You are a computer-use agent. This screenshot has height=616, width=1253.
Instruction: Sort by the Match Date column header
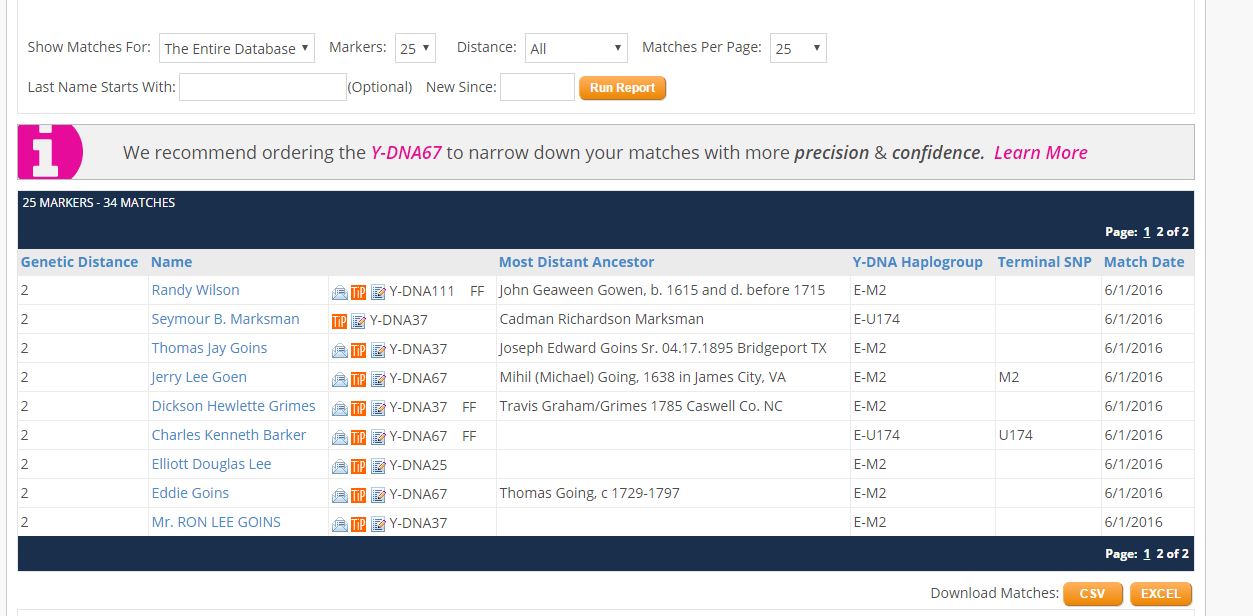[1143, 262]
